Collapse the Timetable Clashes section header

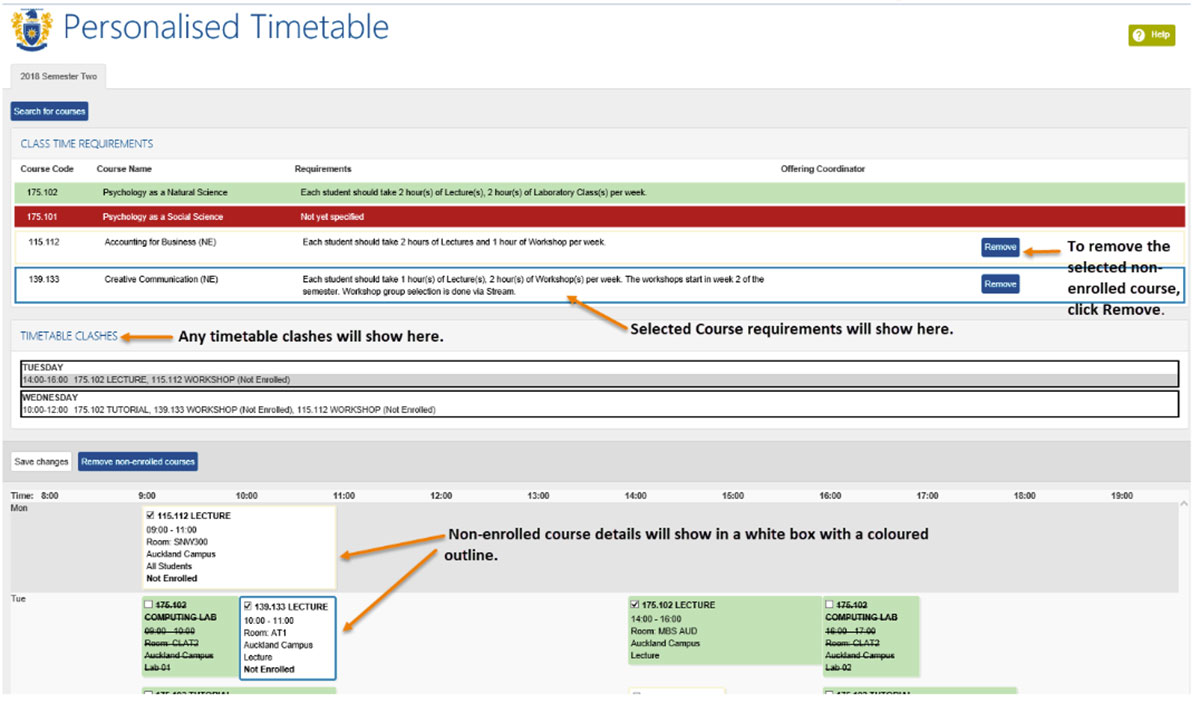69,336
